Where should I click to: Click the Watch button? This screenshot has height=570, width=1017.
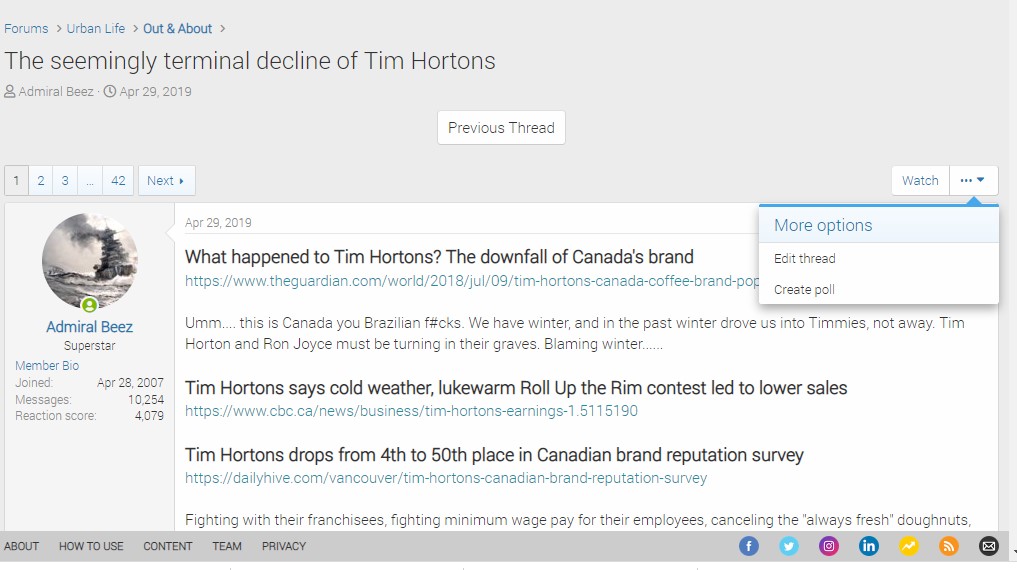[920, 181]
